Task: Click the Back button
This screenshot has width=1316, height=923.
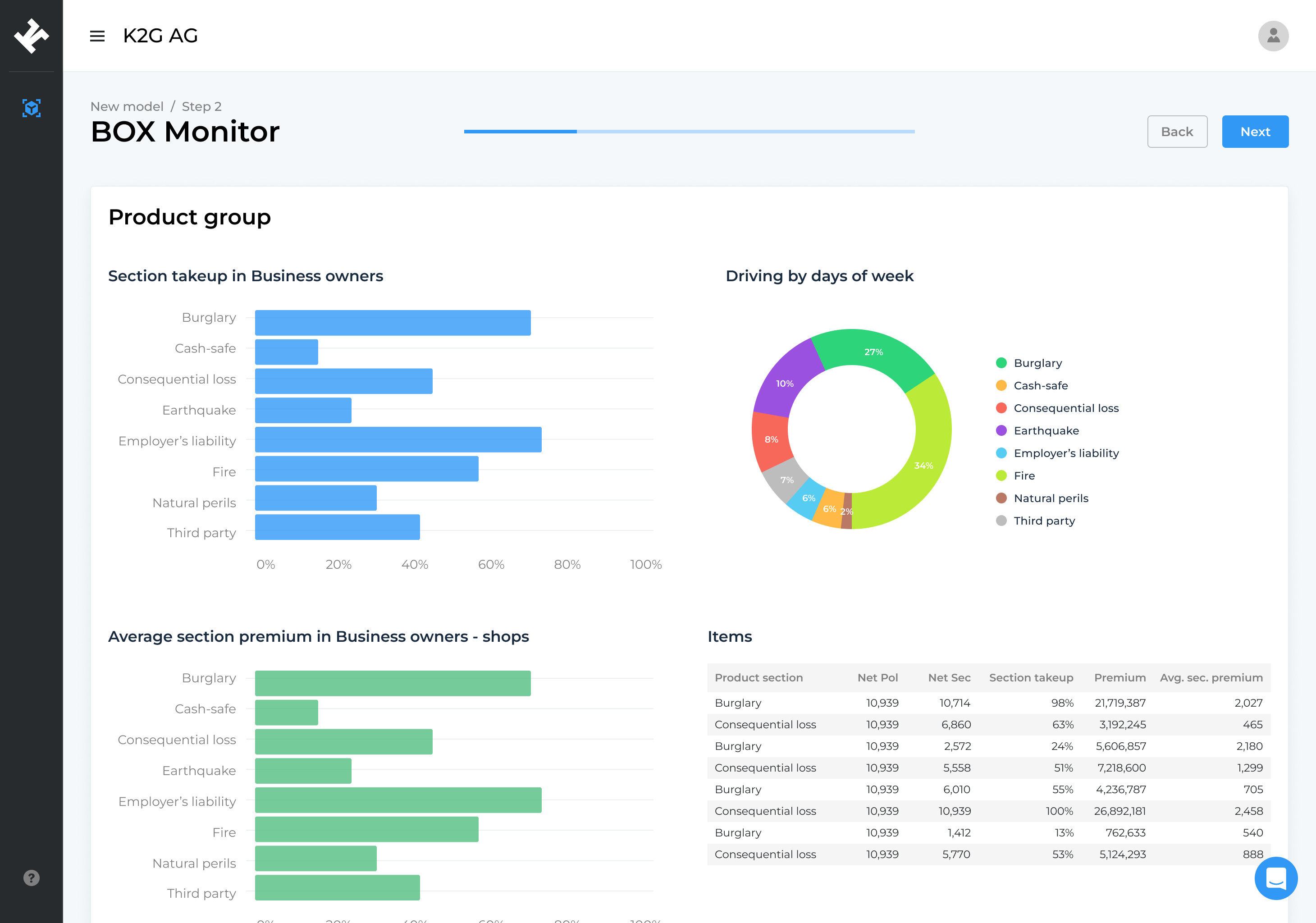Action: 1177,132
